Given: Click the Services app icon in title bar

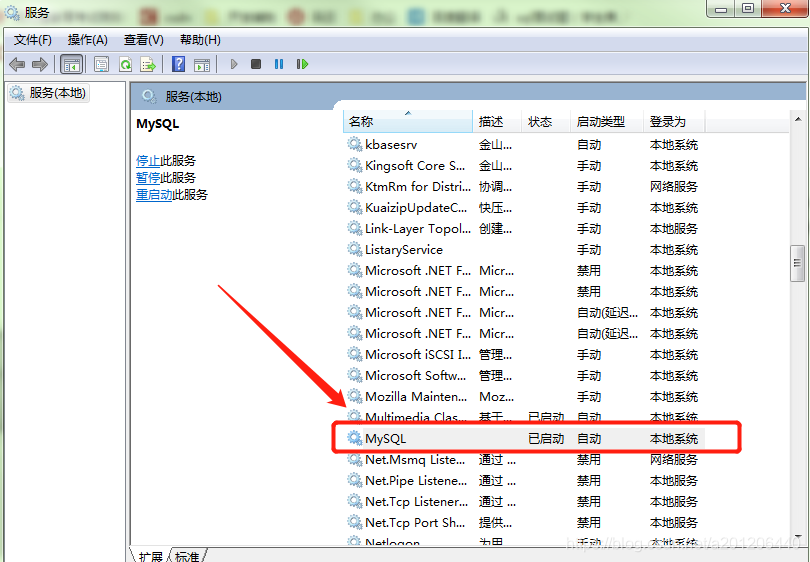Looking at the screenshot, I should tap(12, 11).
